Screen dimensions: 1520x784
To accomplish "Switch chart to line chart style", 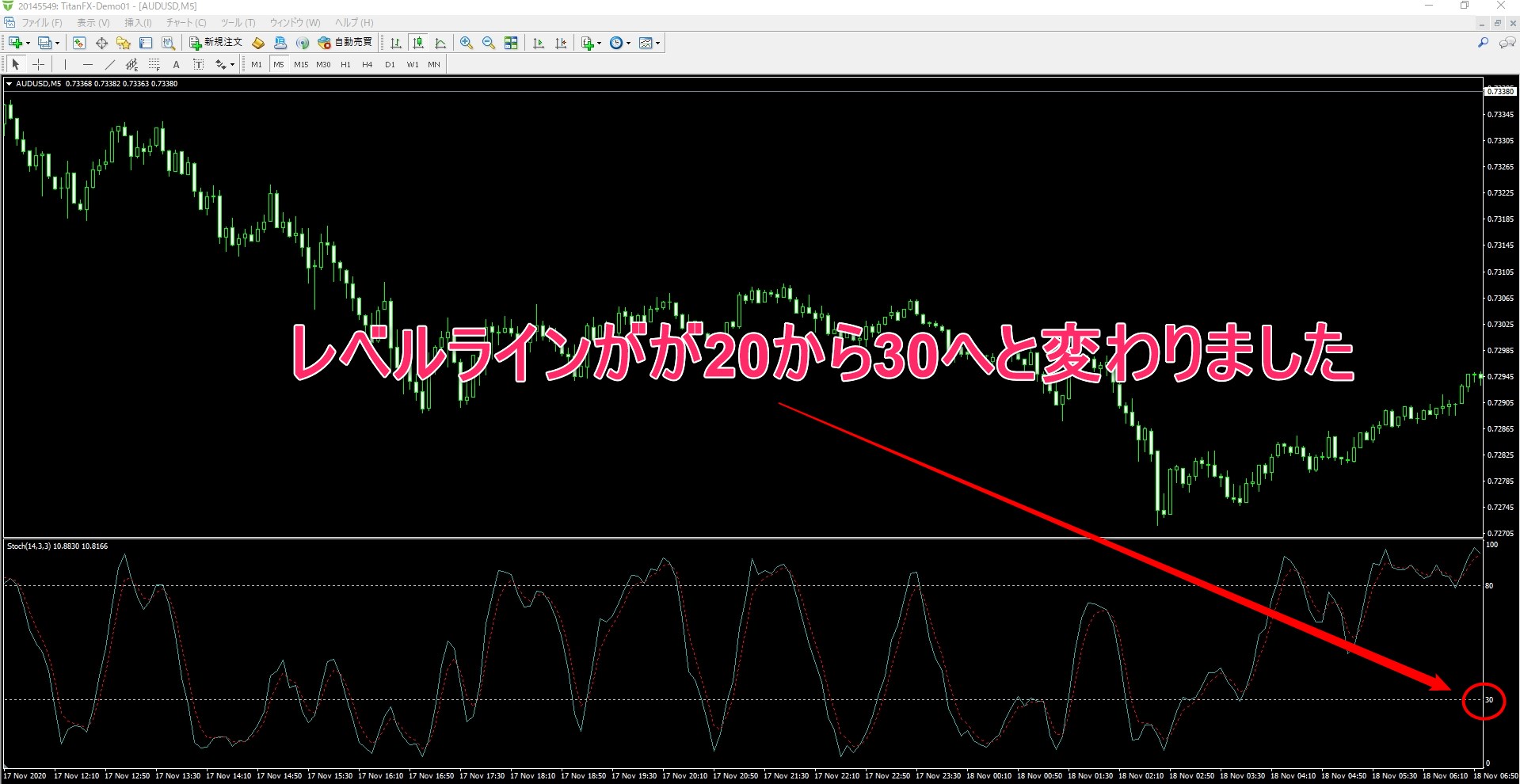I will [440, 43].
